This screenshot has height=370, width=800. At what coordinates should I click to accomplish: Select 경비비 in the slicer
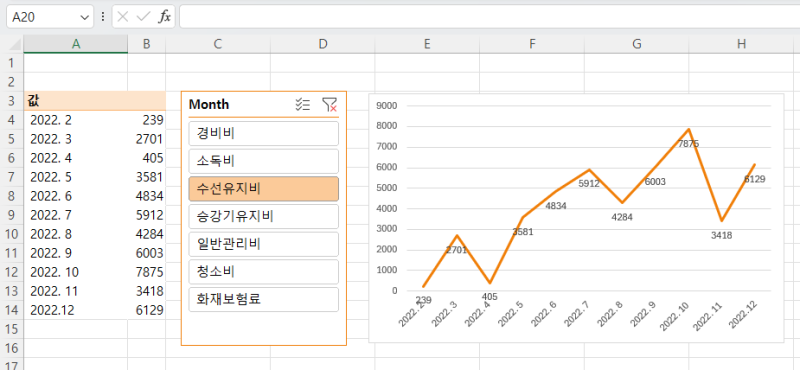[264, 134]
